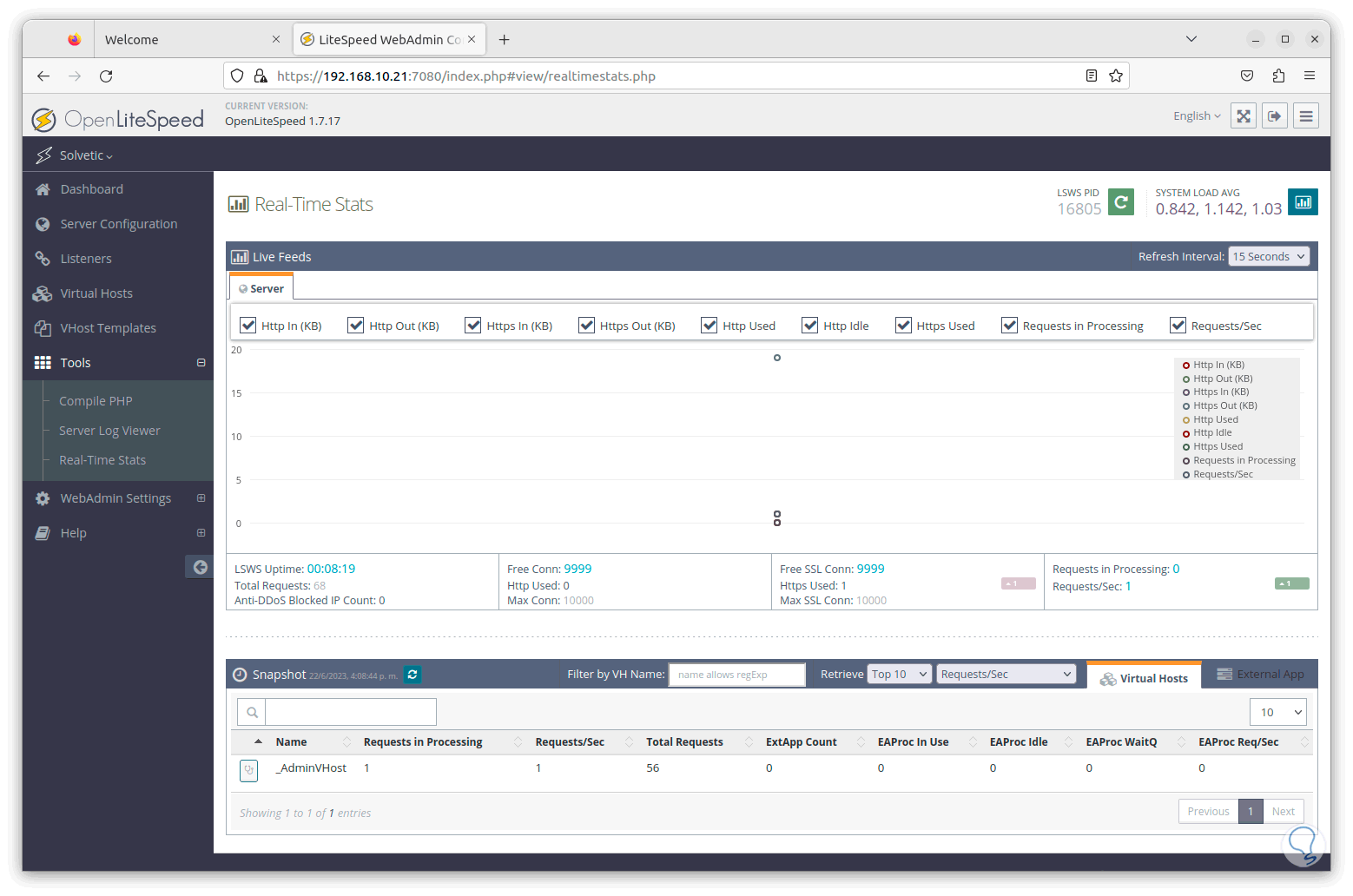Open the English language dropdown
This screenshot has height=896, width=1353.
pos(1197,116)
